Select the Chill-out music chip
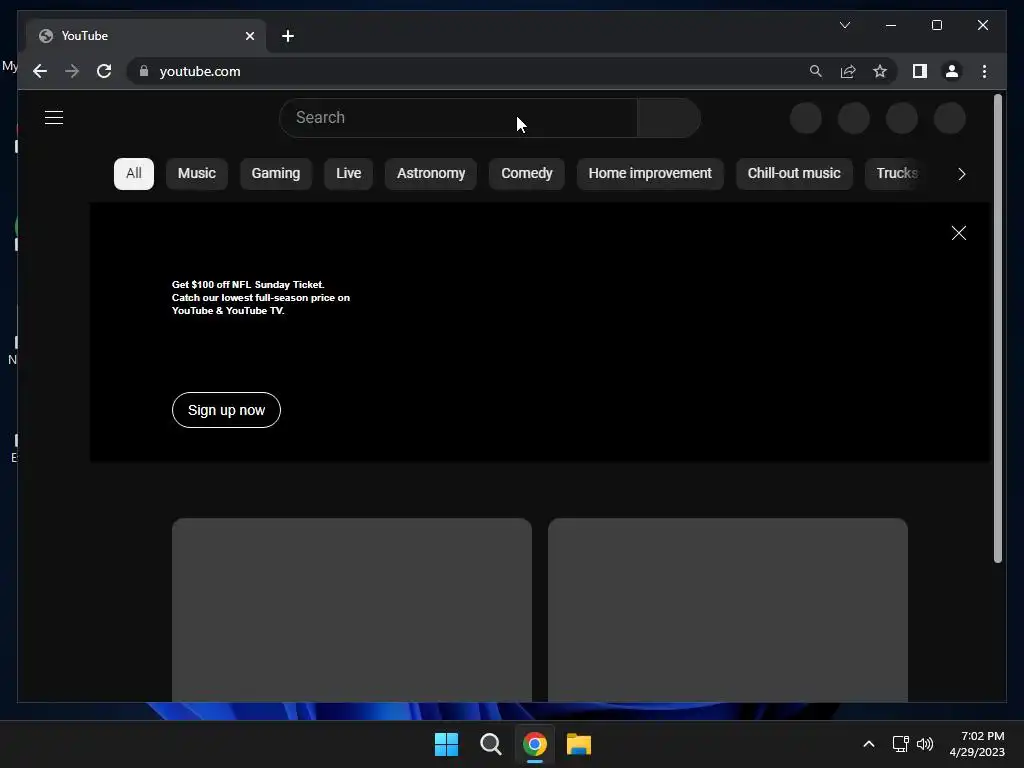Screen dimensions: 1024x768 pos(794,174)
